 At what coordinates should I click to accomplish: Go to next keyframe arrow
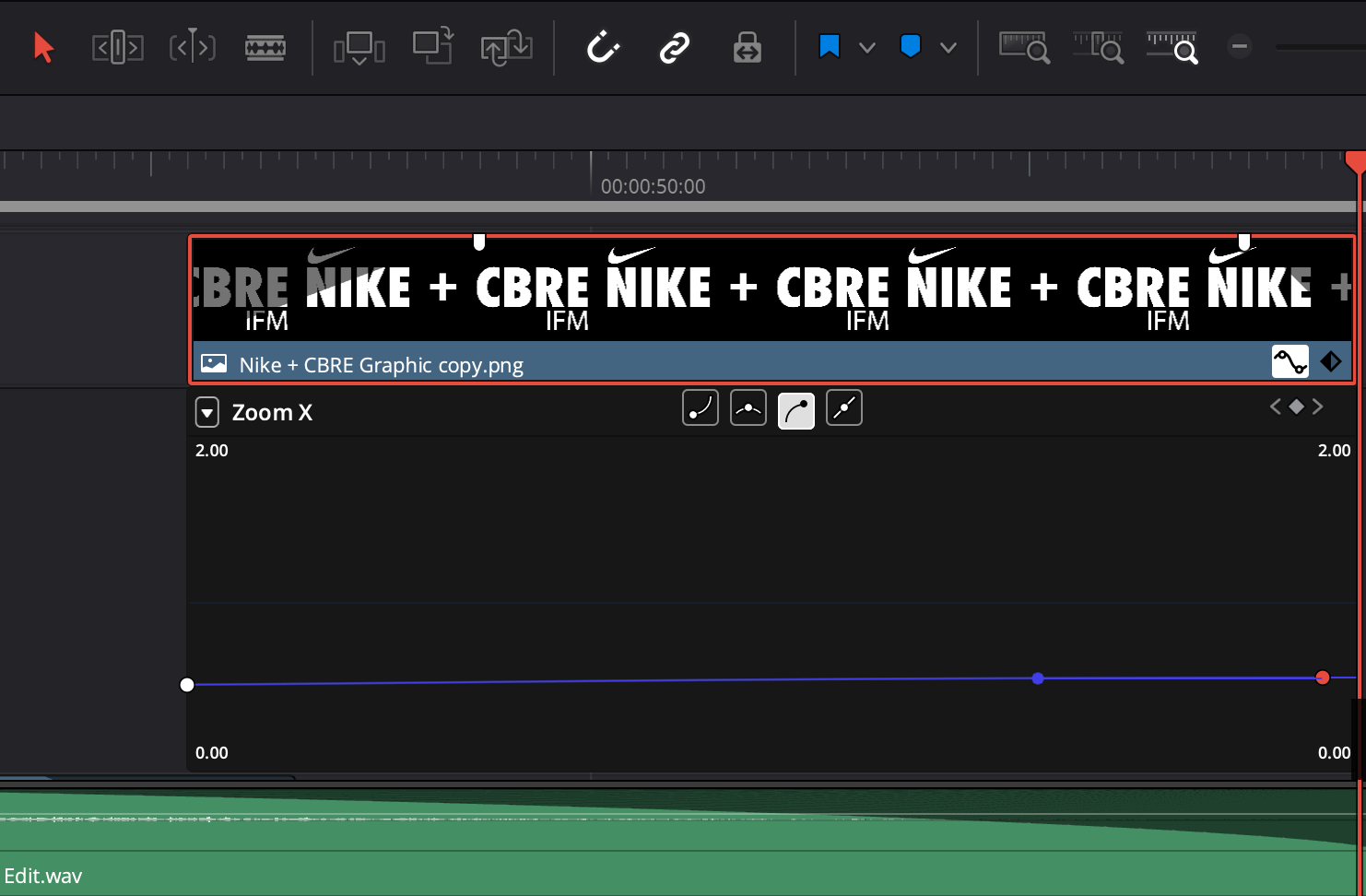pos(1318,407)
